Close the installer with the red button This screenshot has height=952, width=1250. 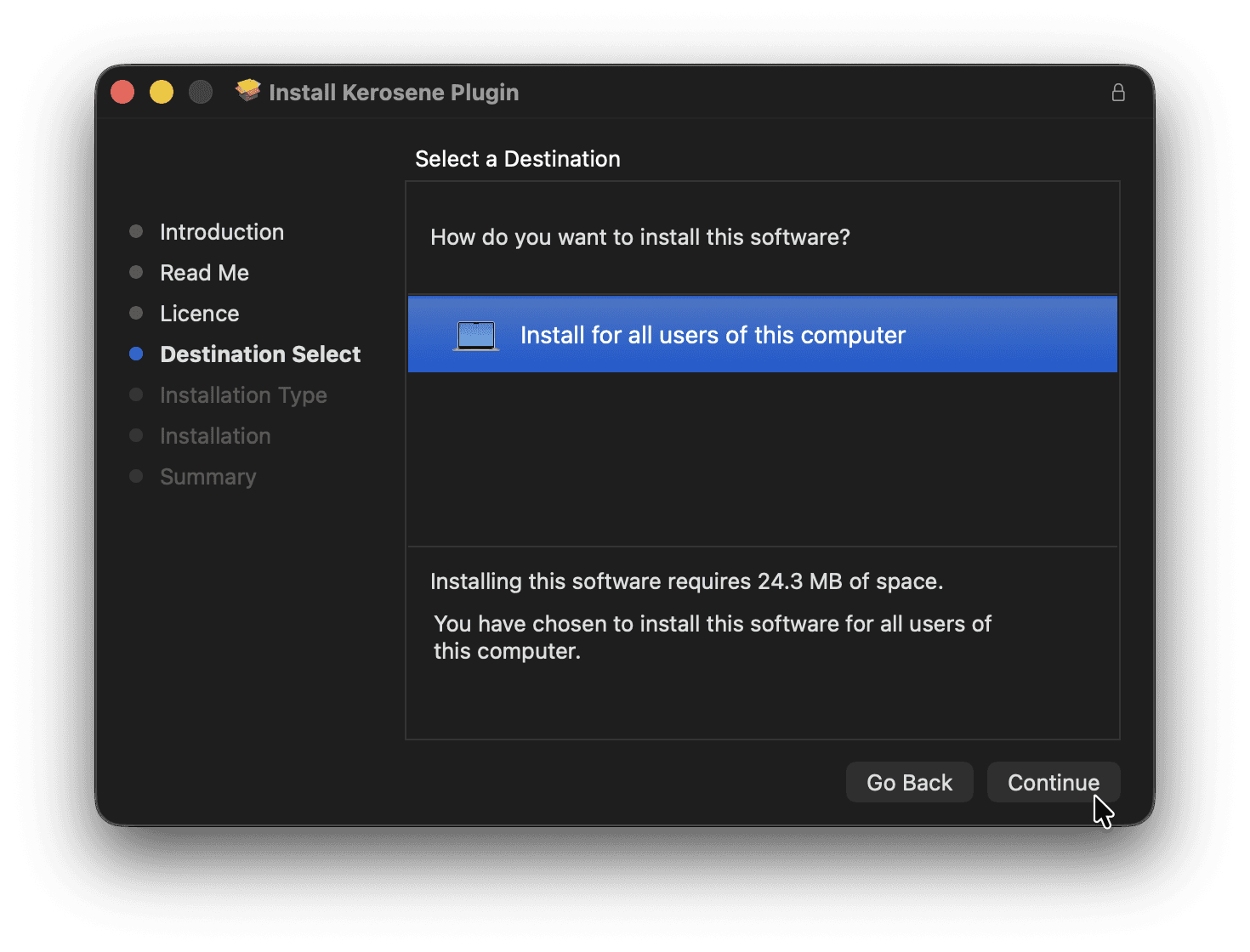[122, 92]
